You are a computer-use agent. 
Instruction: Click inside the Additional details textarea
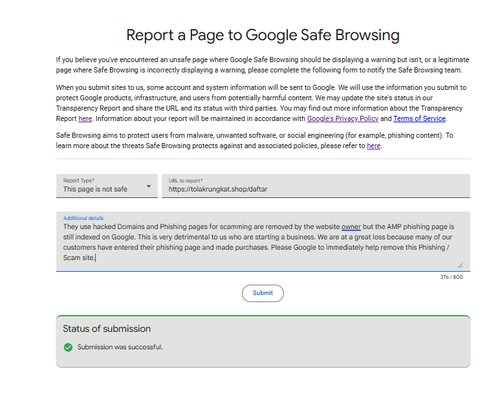pyautogui.click(x=263, y=242)
